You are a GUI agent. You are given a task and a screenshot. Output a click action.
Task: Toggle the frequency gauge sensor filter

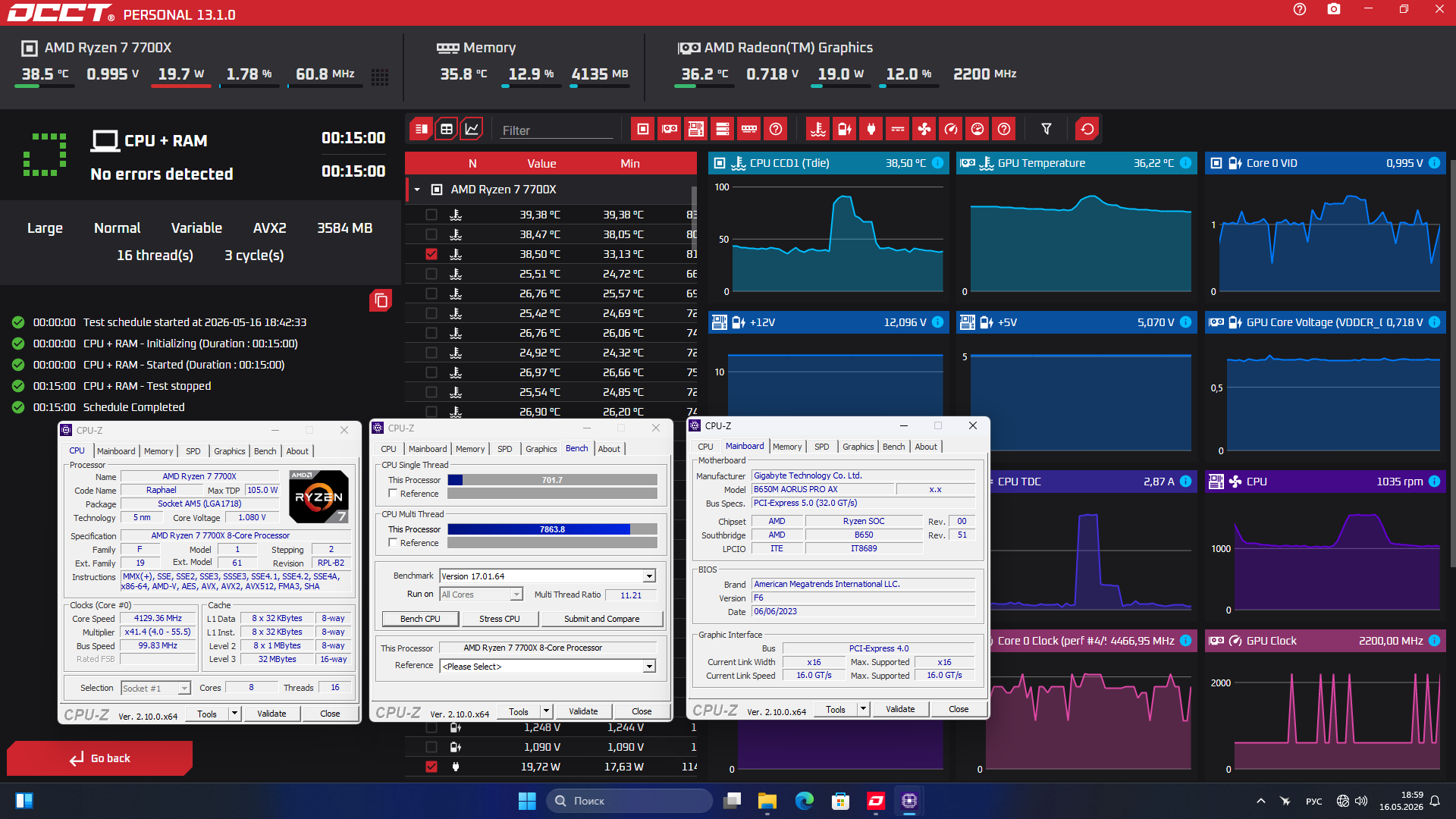(951, 129)
